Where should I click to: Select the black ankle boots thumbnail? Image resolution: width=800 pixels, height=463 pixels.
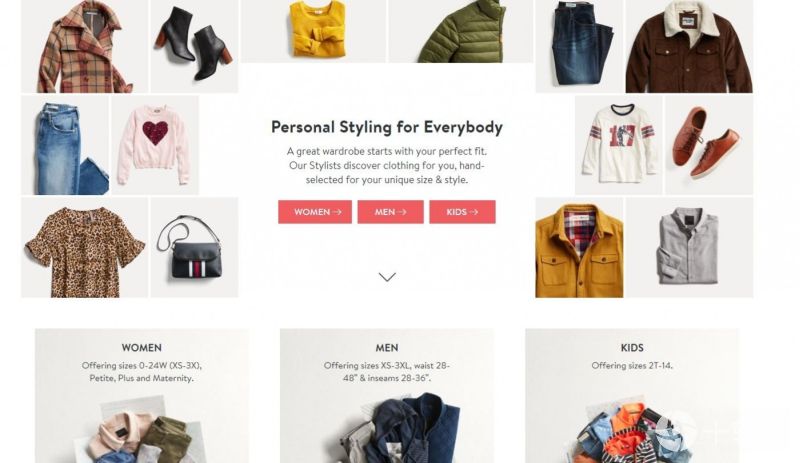[194, 46]
